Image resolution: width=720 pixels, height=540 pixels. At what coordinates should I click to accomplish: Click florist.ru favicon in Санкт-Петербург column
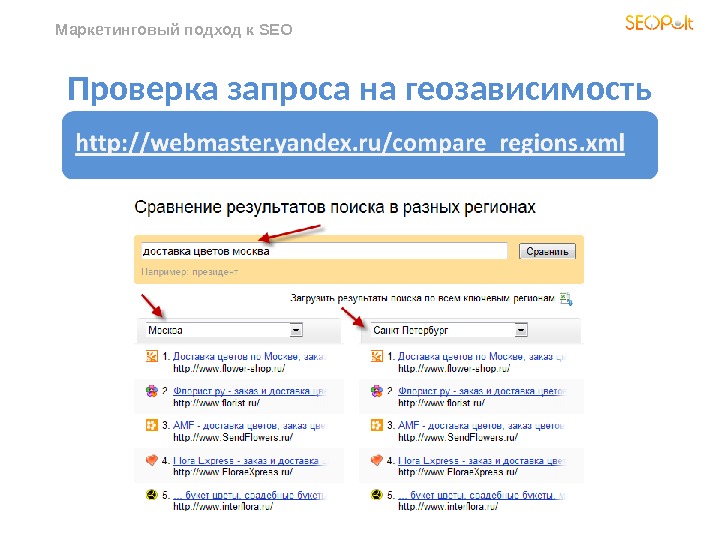[377, 391]
